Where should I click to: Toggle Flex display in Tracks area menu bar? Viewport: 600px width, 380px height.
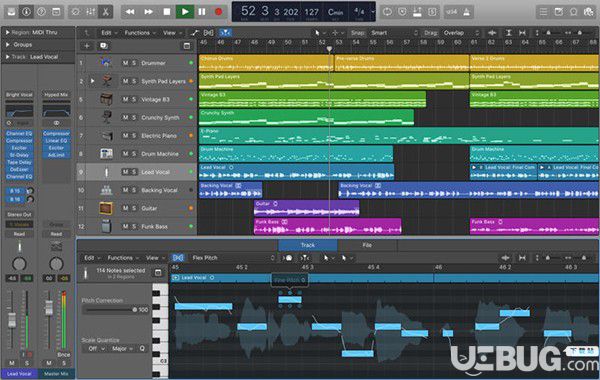[x=209, y=33]
